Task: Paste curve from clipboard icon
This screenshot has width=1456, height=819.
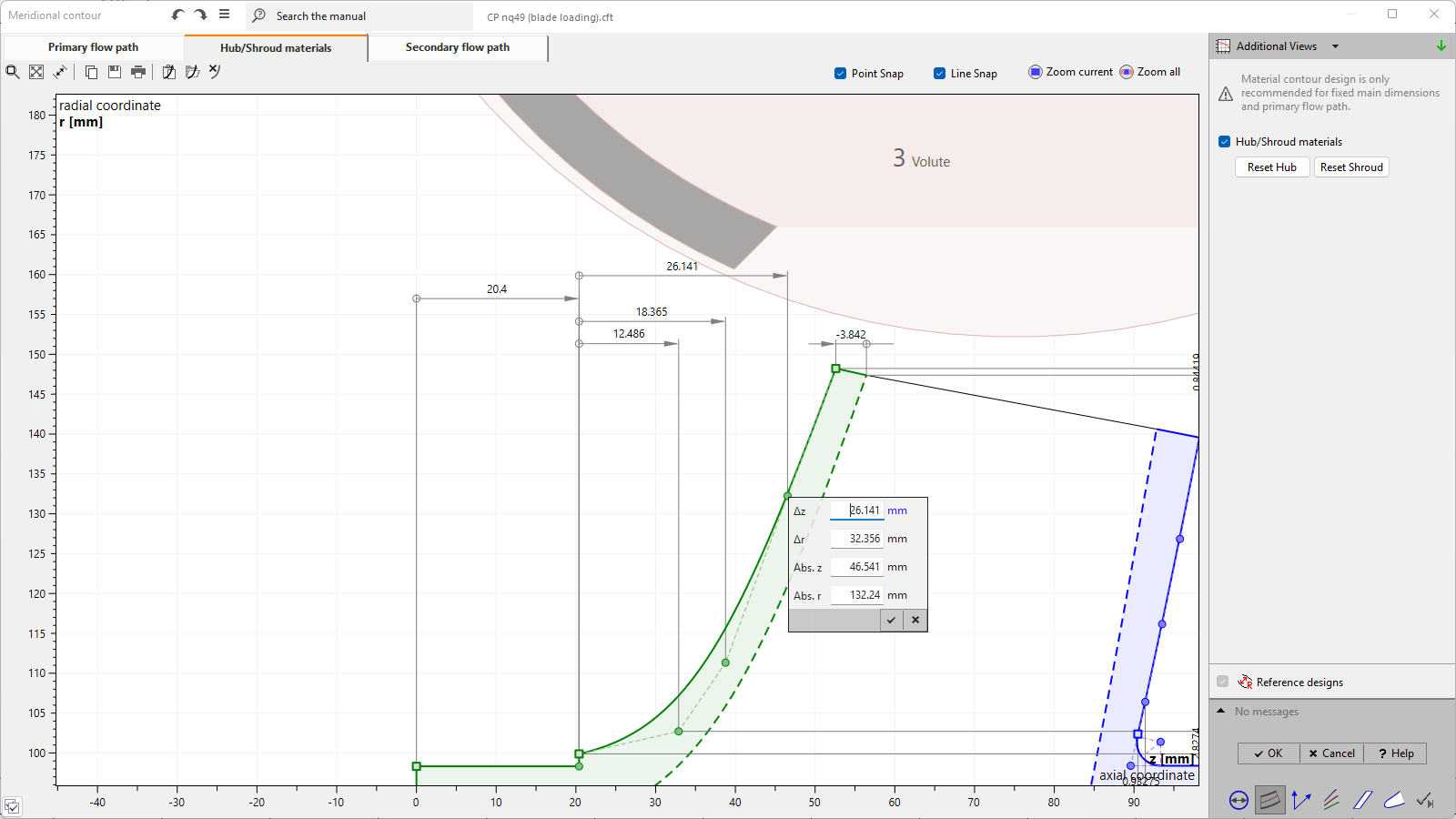Action: coord(169,72)
